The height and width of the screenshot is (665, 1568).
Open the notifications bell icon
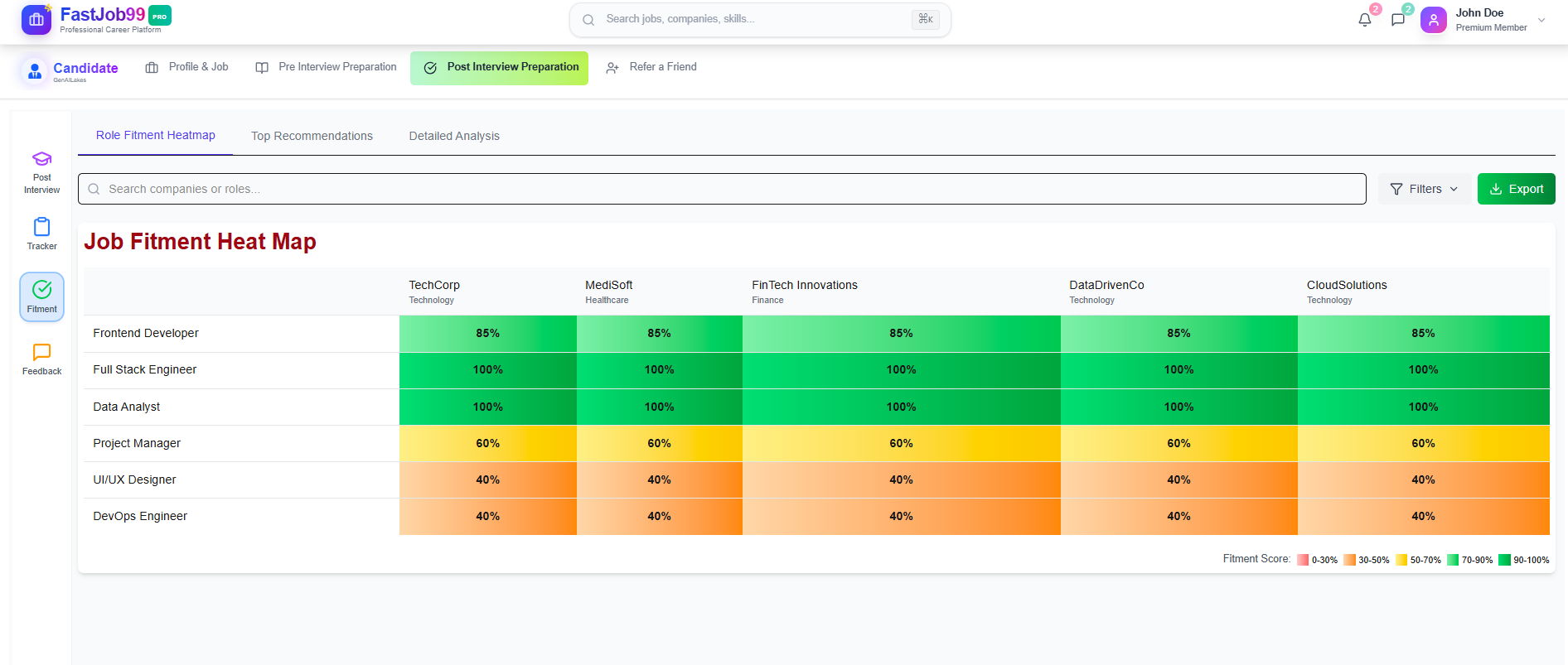(1364, 20)
